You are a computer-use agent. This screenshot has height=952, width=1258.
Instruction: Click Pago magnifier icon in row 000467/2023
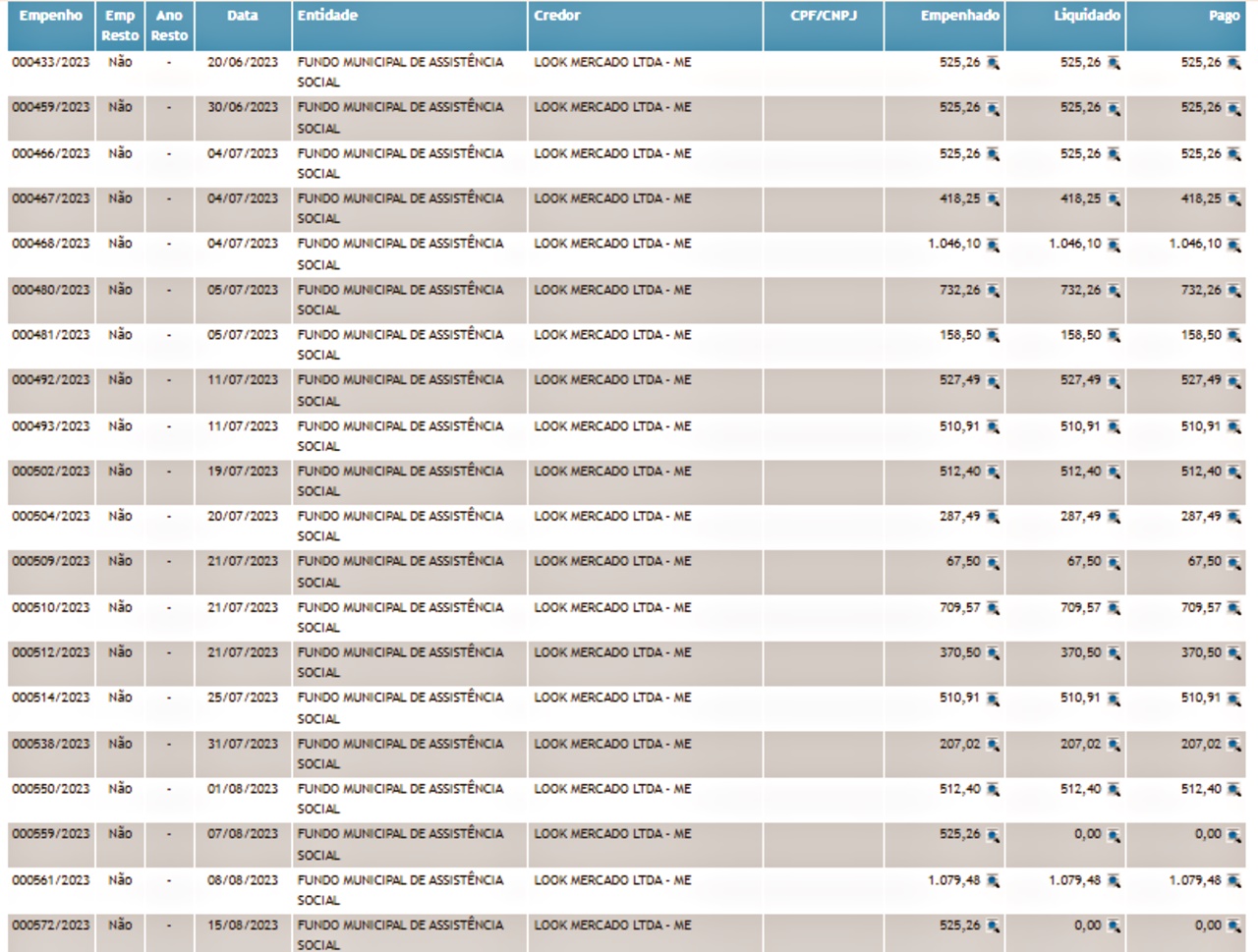point(1233,199)
